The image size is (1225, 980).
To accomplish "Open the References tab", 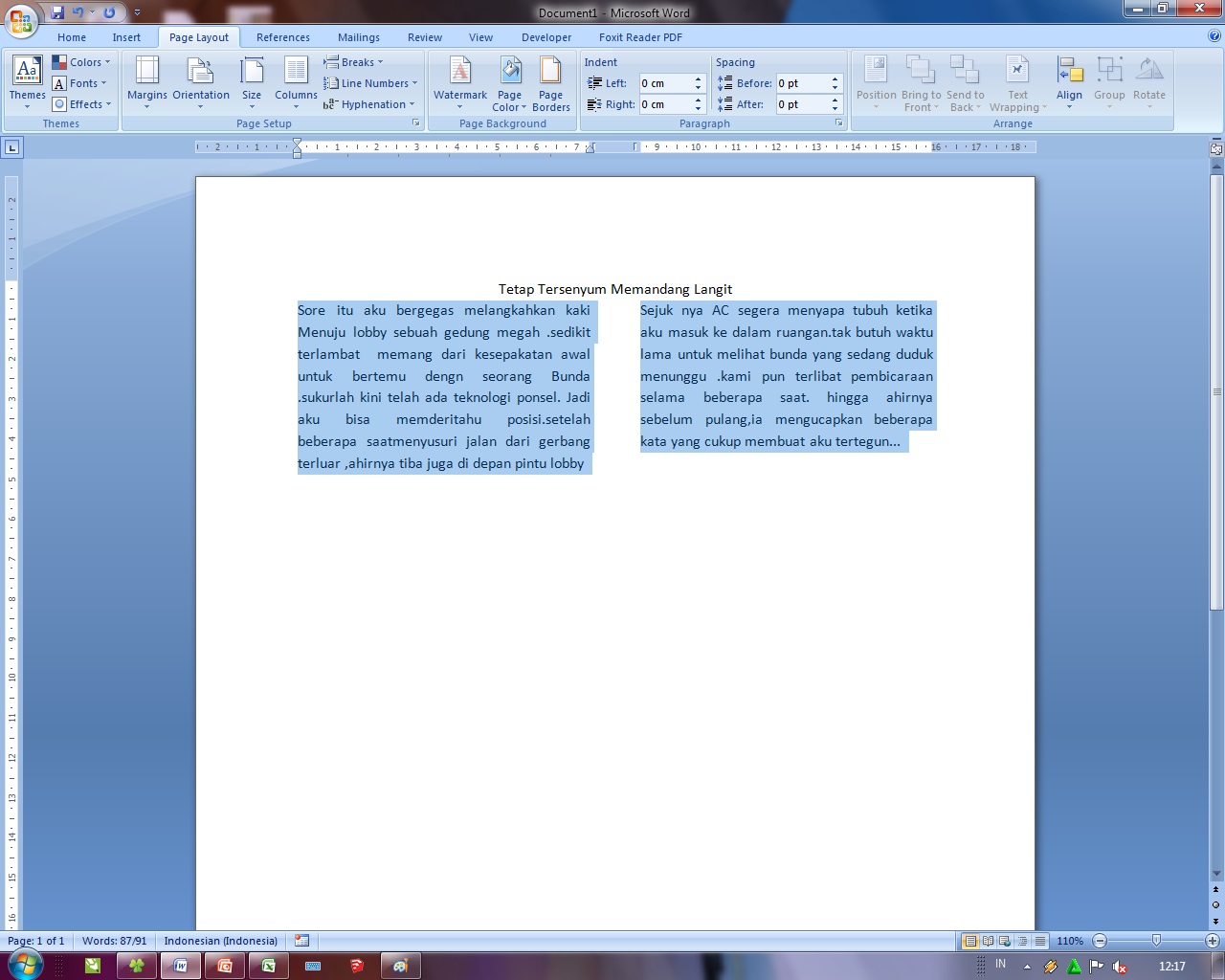I will (x=282, y=37).
